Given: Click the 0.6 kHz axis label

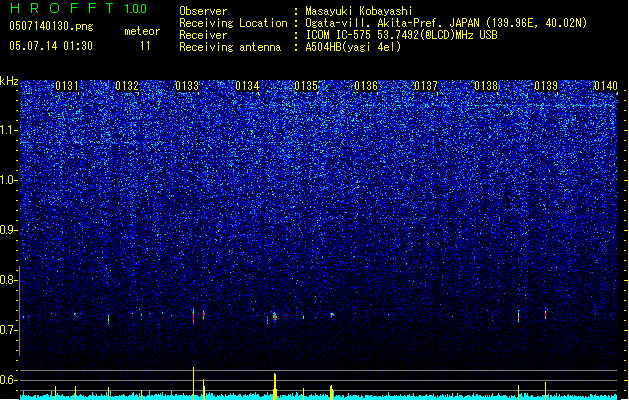Looking at the screenshot, I should [x=8, y=380].
